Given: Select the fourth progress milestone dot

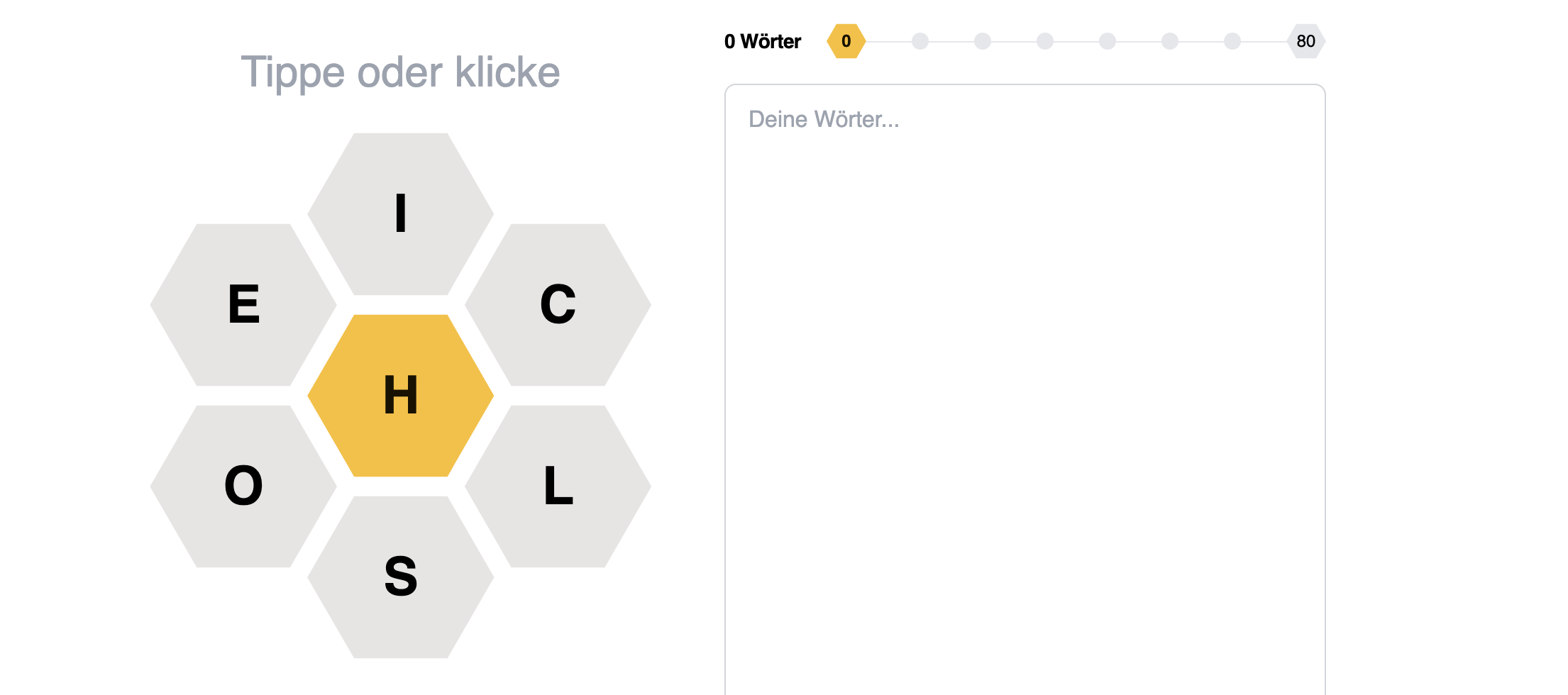Looking at the screenshot, I should point(1108,41).
